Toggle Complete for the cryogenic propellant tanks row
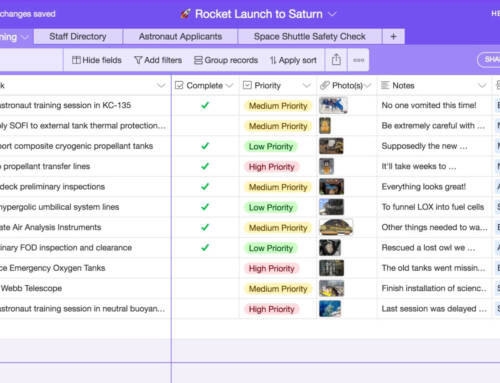The height and width of the screenshot is (383, 500). coord(205,146)
